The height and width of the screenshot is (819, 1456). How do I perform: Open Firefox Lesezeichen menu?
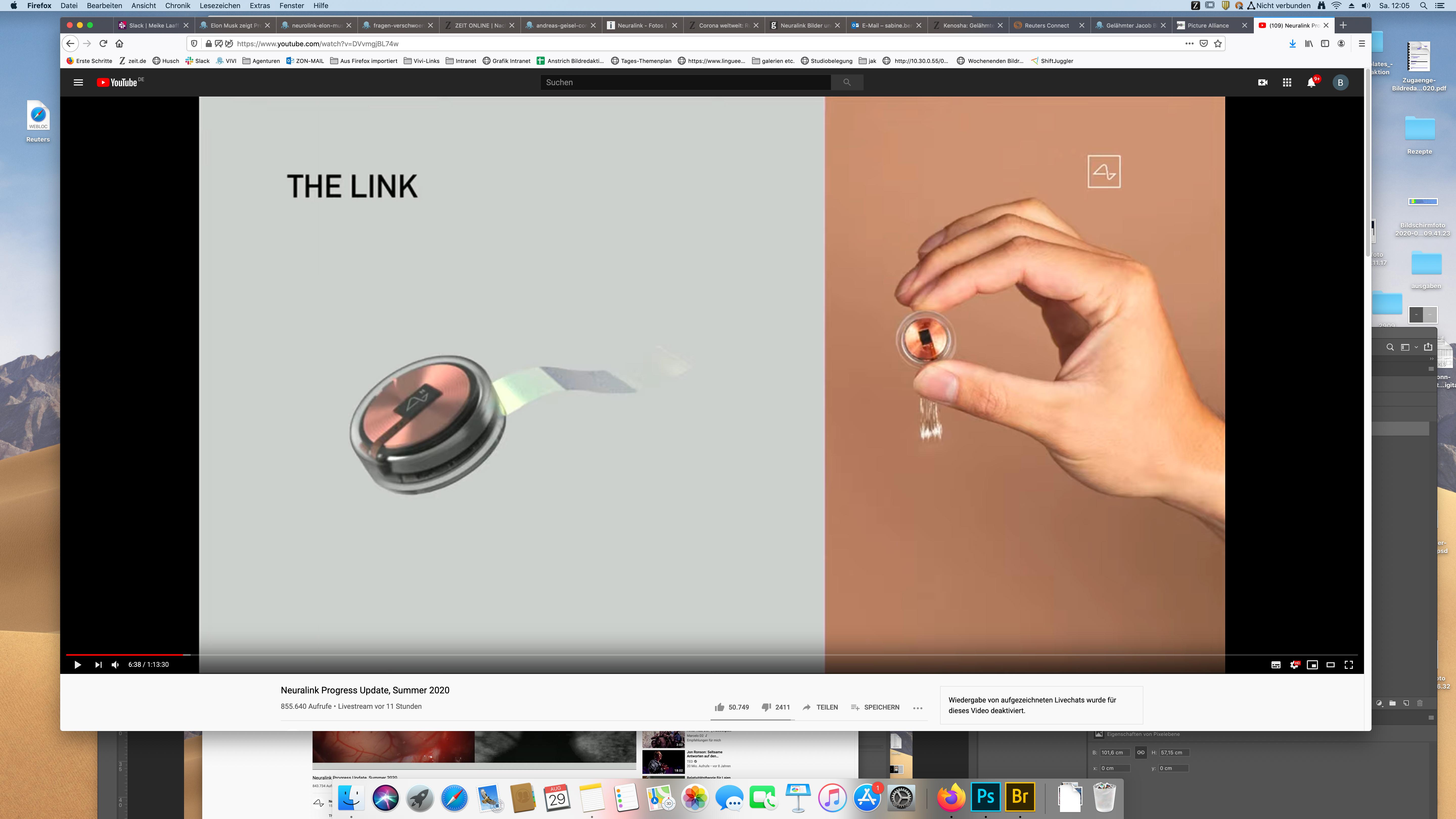[x=219, y=6]
